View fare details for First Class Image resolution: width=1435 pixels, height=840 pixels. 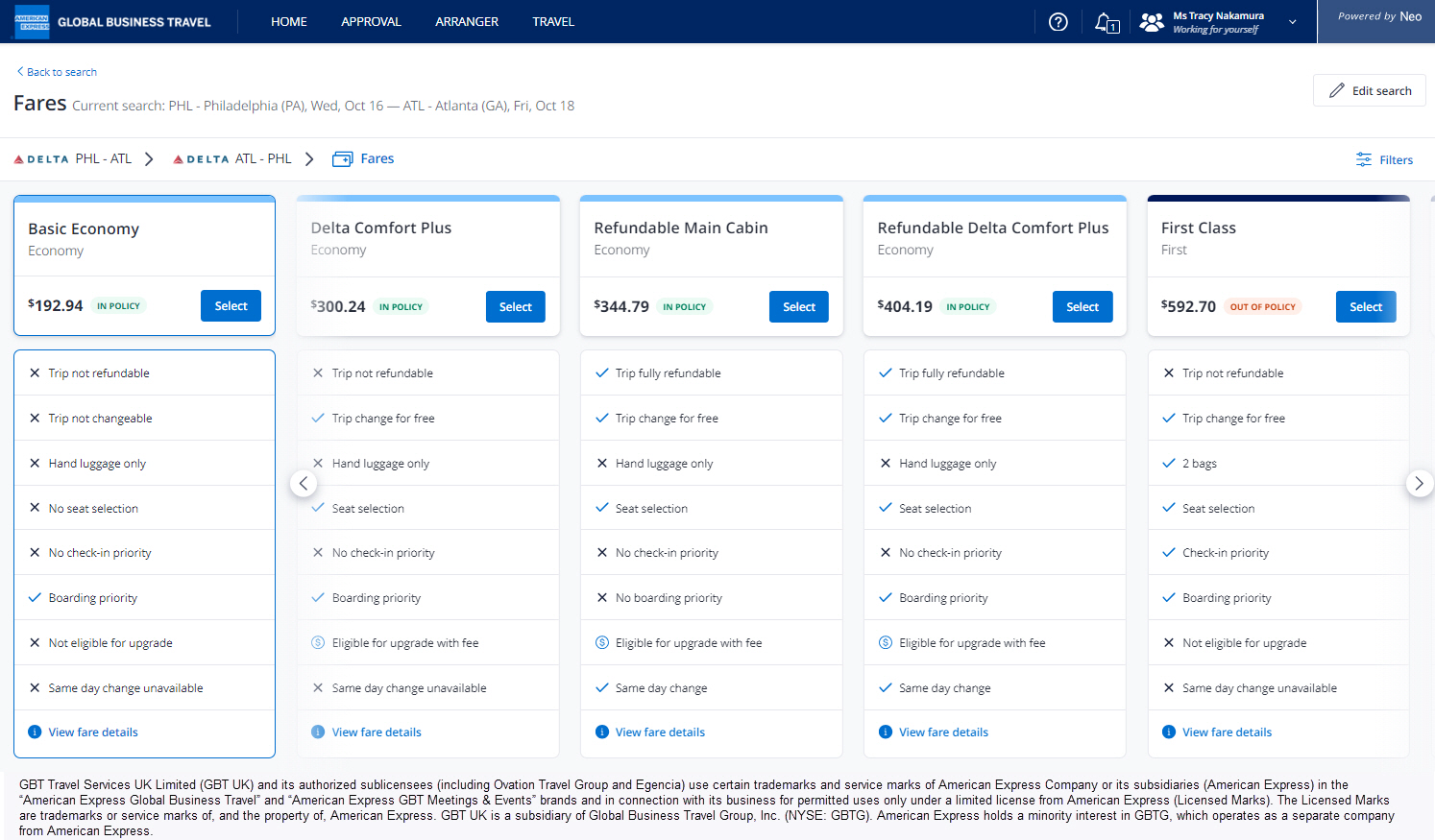pos(1227,732)
